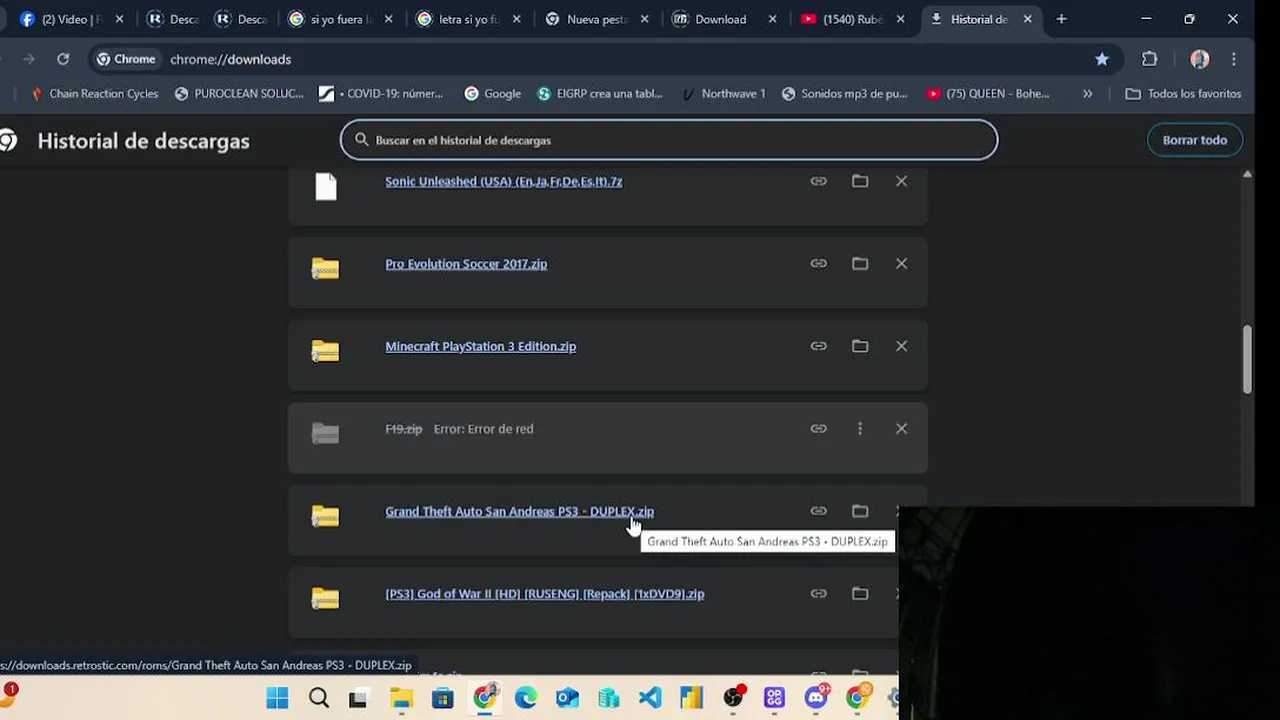Screen dimensions: 1280x720
Task: Show Pro Evolution Soccer 2017 in folder
Action: pos(860,264)
